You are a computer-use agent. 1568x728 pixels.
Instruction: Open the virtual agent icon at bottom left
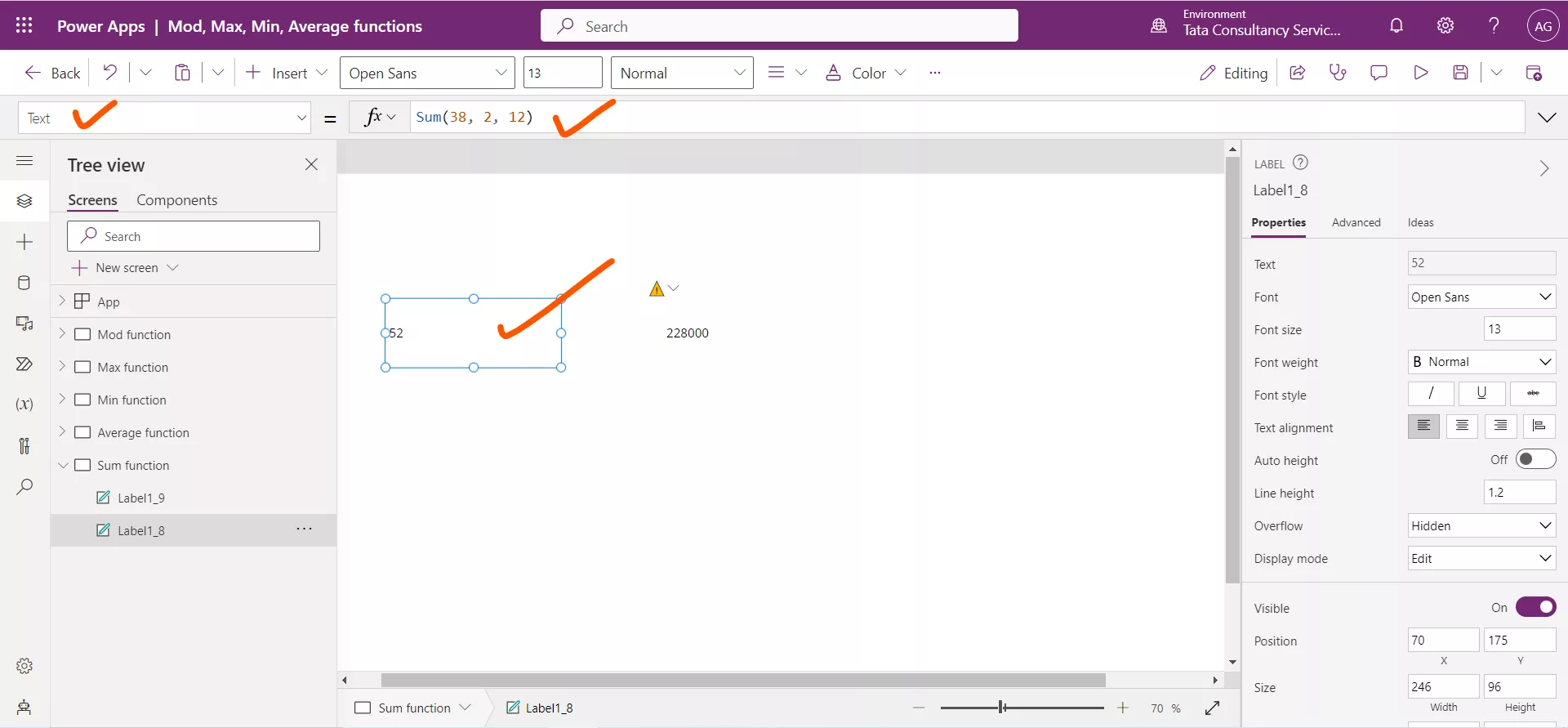[24, 707]
